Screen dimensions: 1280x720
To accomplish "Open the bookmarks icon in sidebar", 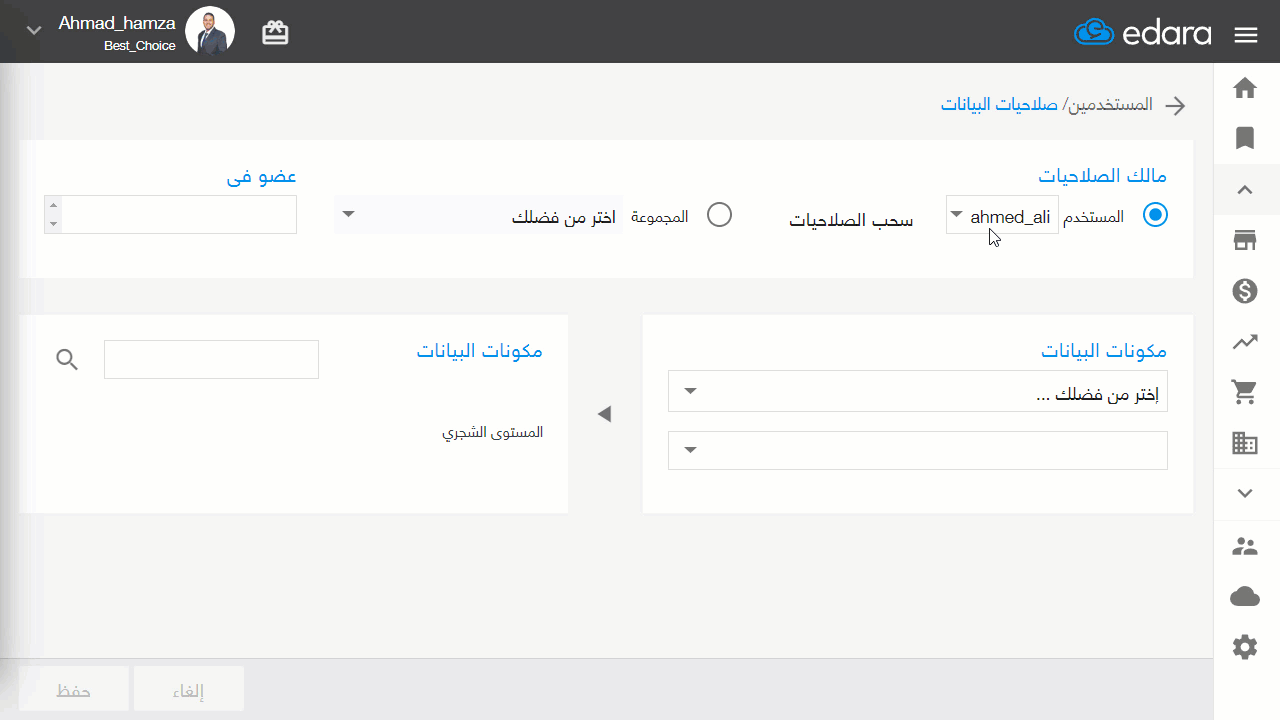I will 1245,138.
